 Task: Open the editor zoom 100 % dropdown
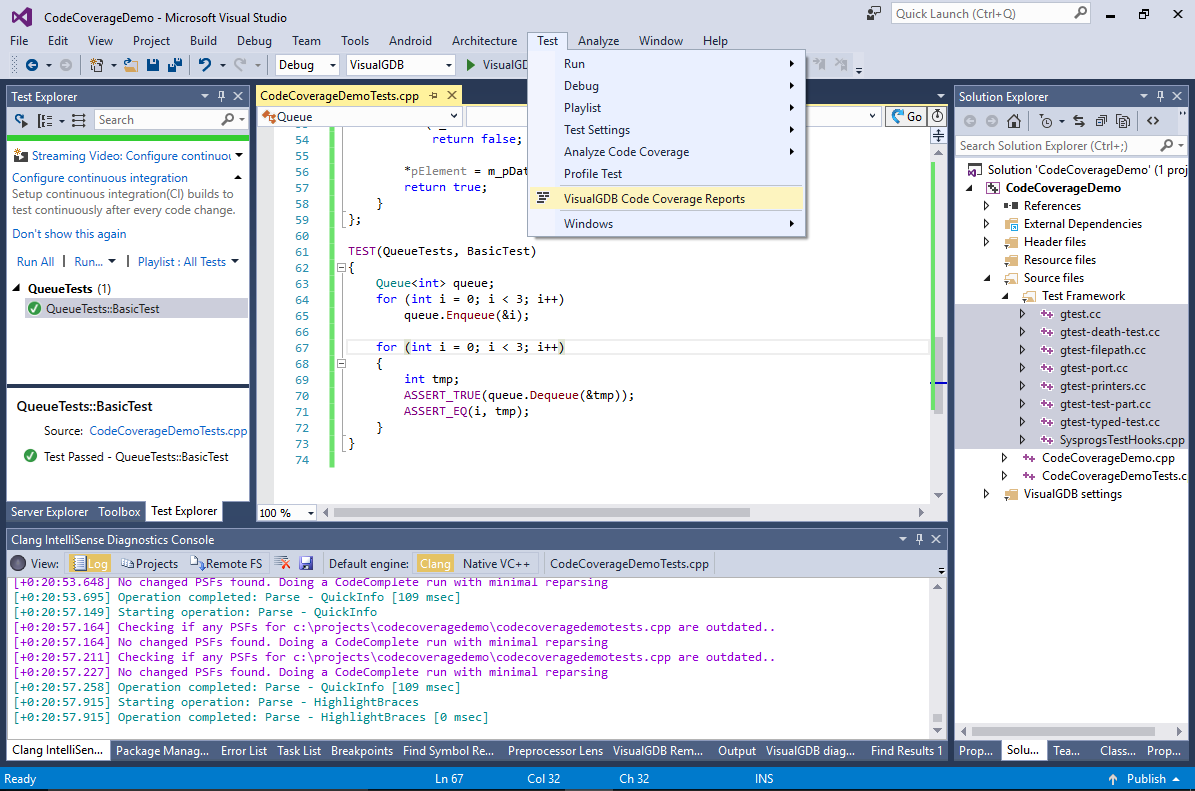[x=310, y=513]
